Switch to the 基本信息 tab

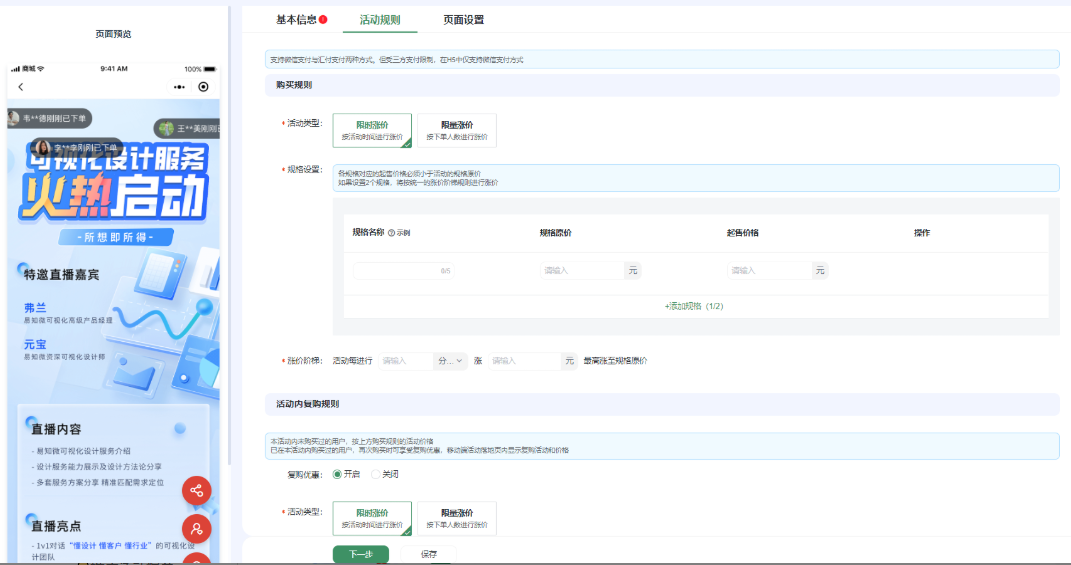[x=296, y=20]
